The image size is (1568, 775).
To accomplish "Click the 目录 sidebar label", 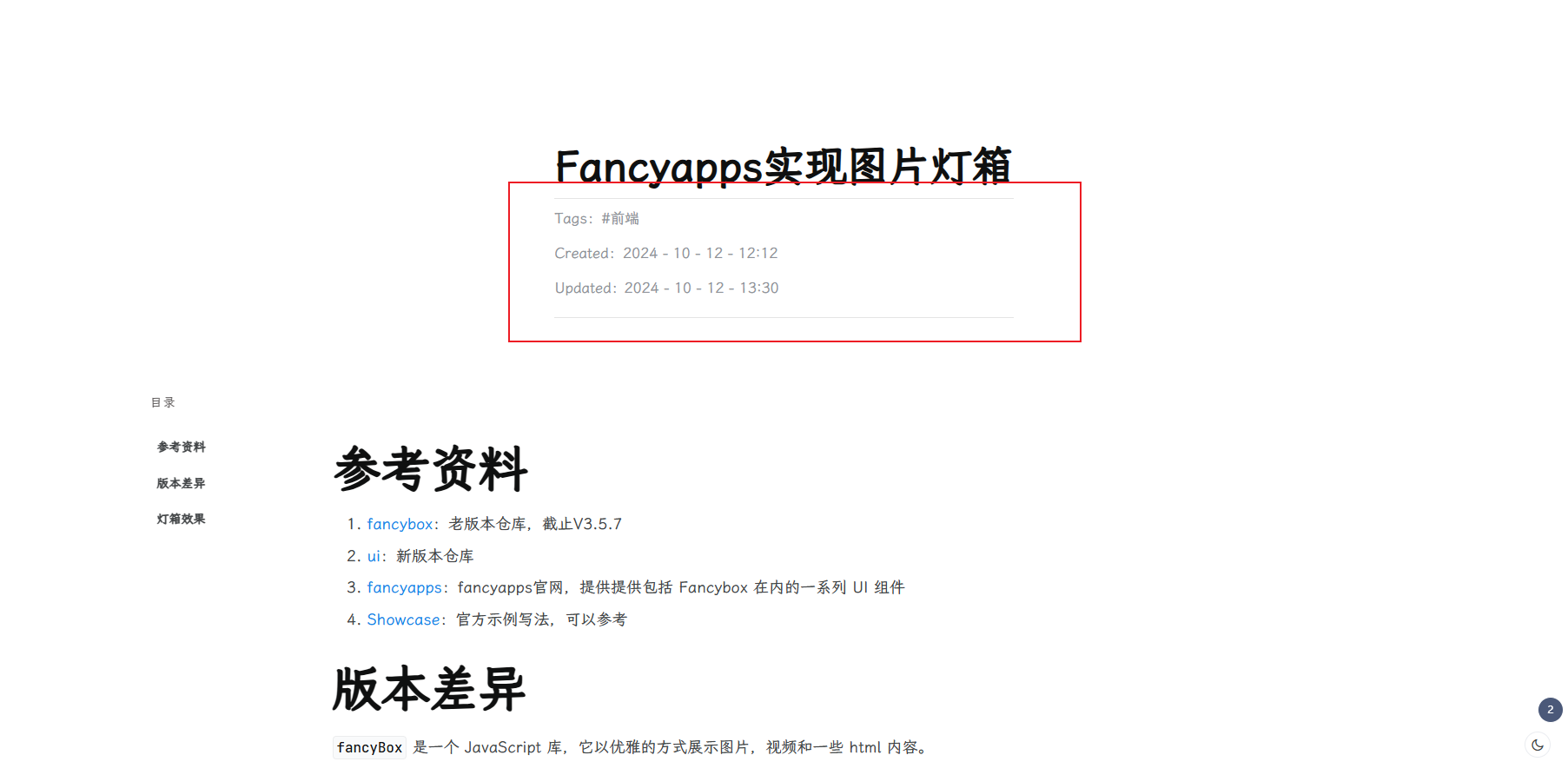I will [x=163, y=402].
